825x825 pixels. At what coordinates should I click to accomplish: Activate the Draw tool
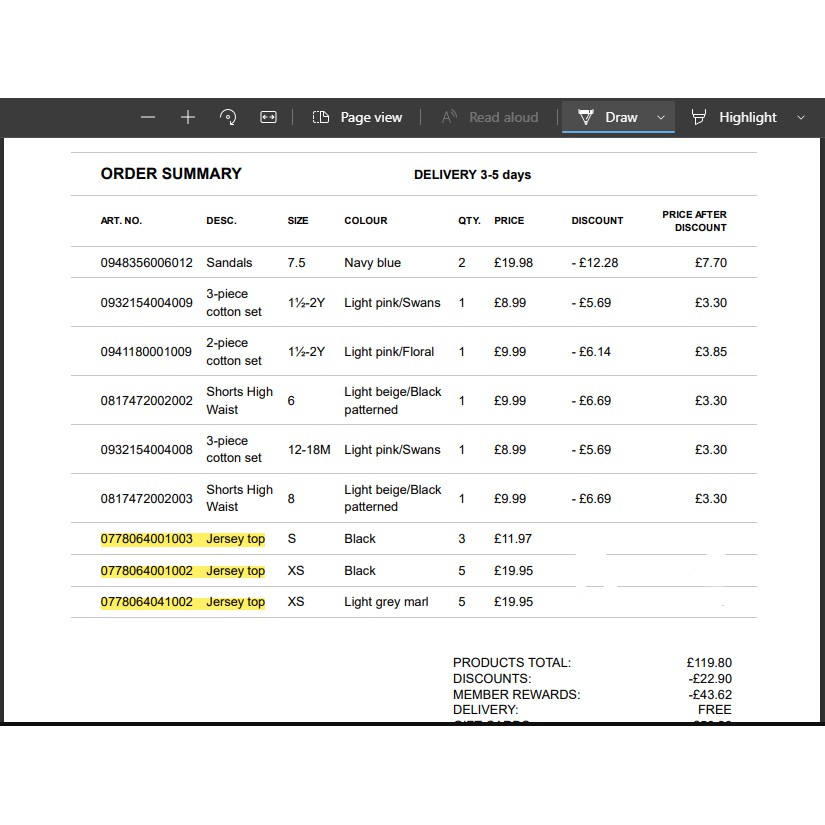608,117
